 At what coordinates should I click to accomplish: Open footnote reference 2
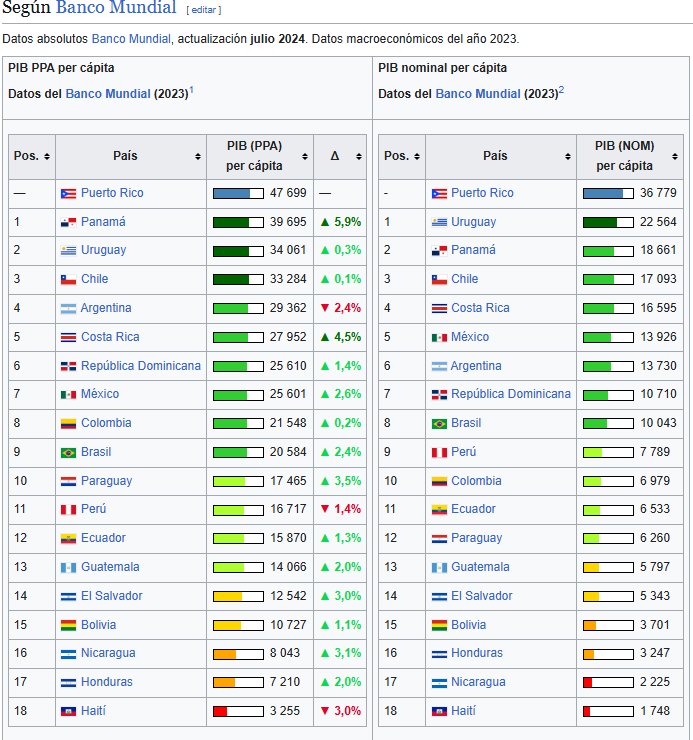pos(561,90)
